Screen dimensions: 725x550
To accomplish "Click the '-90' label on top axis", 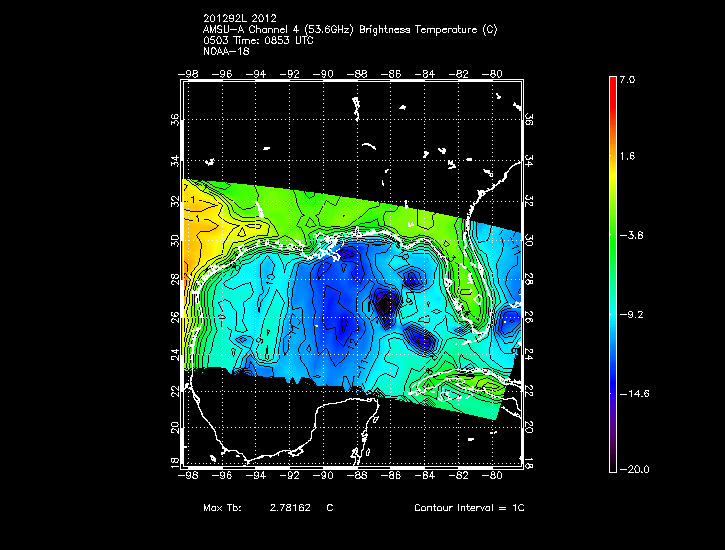I will point(323,73).
